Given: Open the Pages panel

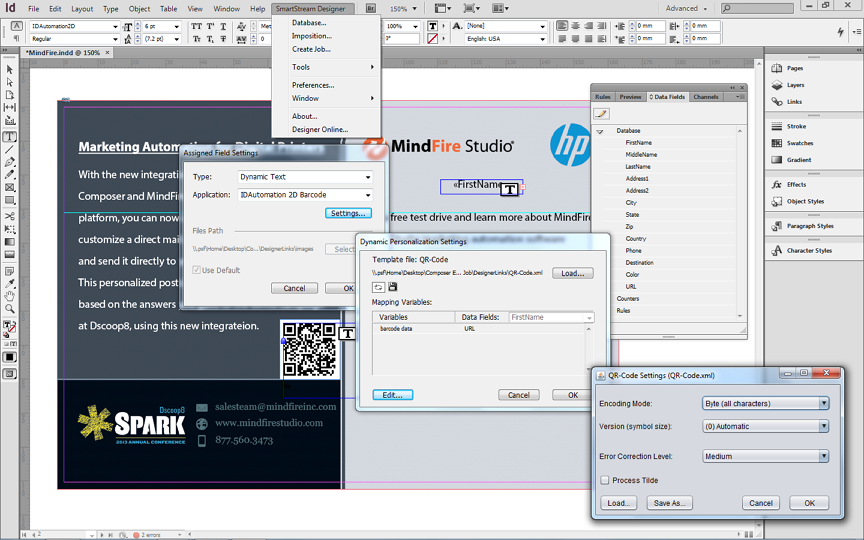Looking at the screenshot, I should (787, 68).
